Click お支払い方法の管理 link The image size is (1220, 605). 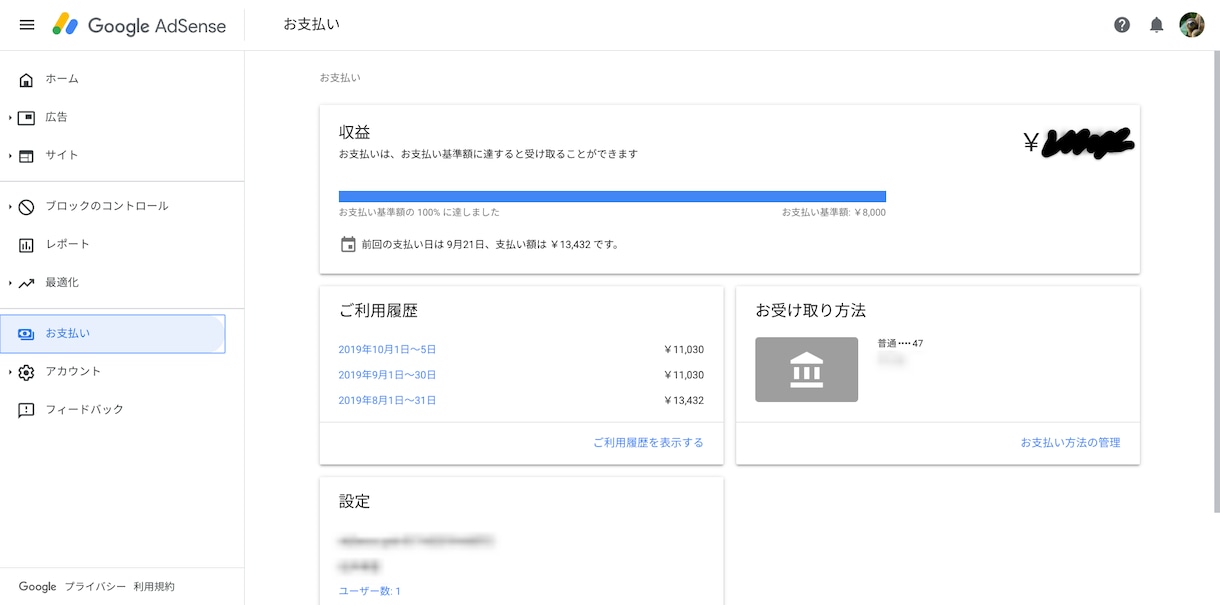tap(1070, 442)
